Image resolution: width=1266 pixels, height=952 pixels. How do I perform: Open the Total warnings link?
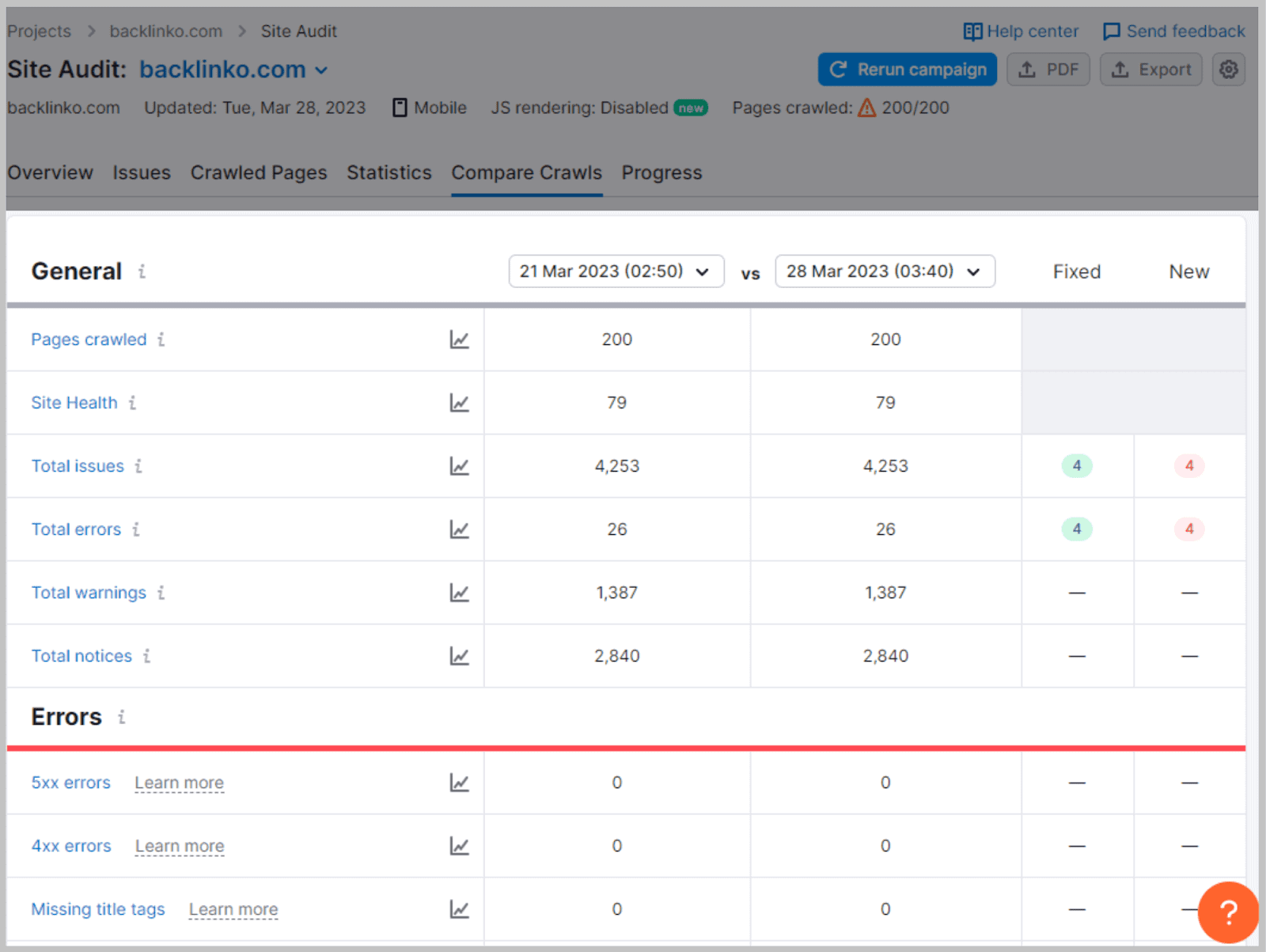[89, 593]
